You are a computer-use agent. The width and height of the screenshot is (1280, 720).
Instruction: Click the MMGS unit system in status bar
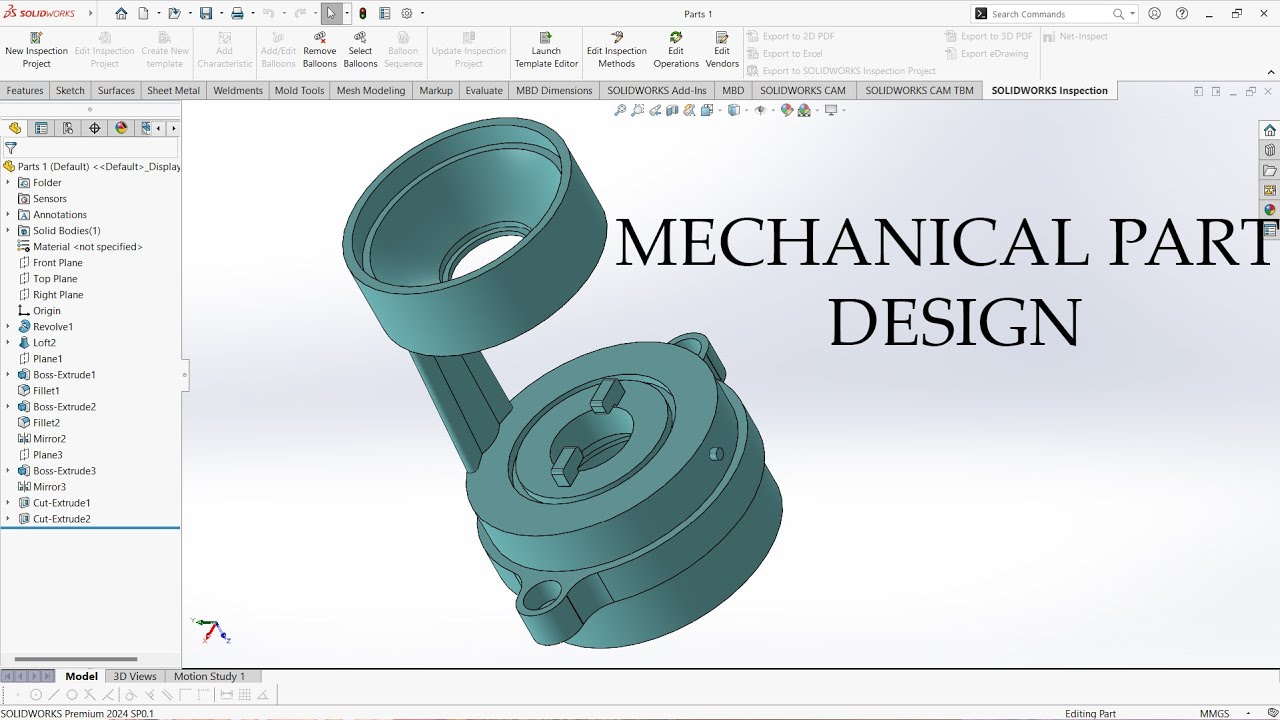[1215, 714]
